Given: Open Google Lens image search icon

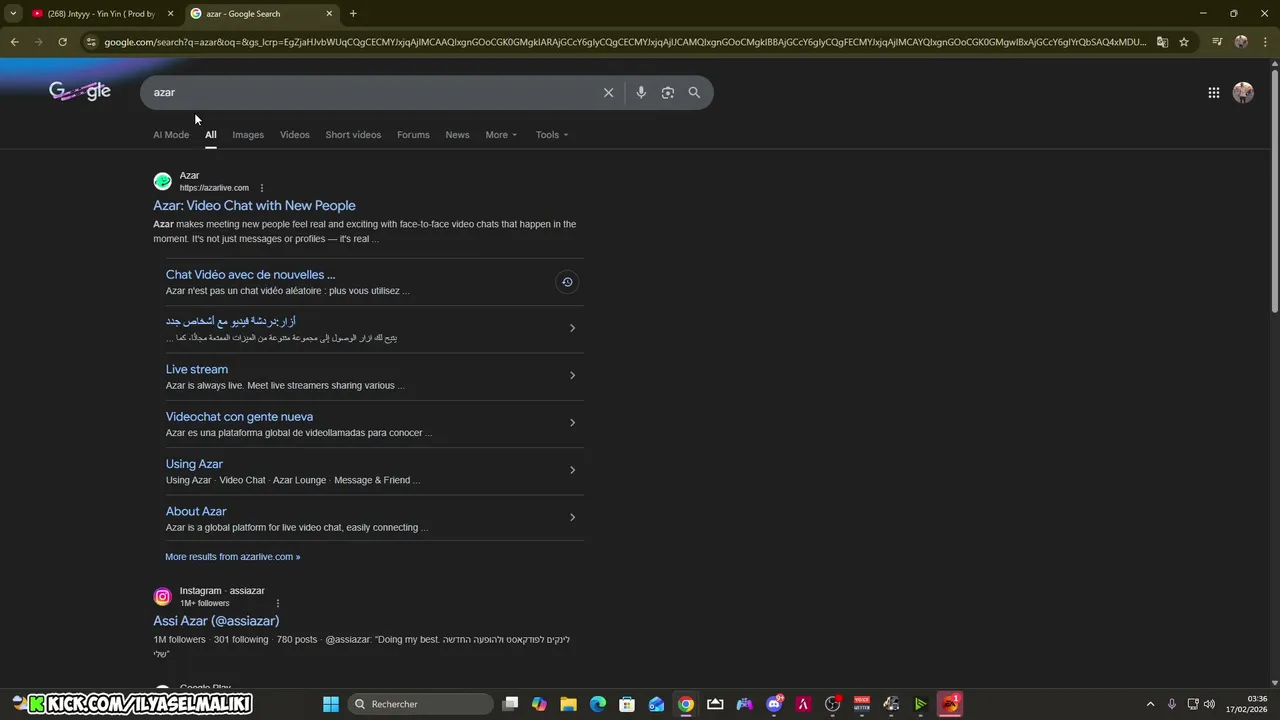Looking at the screenshot, I should pyautogui.click(x=667, y=92).
